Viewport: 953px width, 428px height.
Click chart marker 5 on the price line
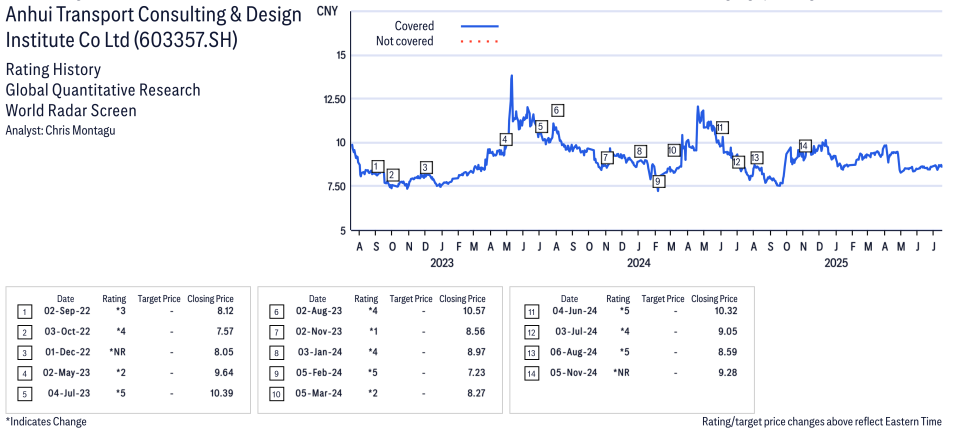[541, 126]
